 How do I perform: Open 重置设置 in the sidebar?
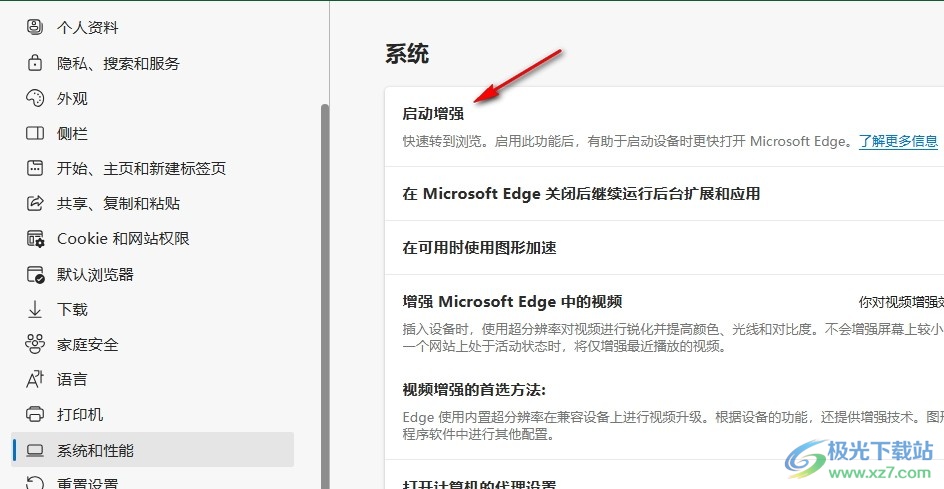(x=87, y=483)
